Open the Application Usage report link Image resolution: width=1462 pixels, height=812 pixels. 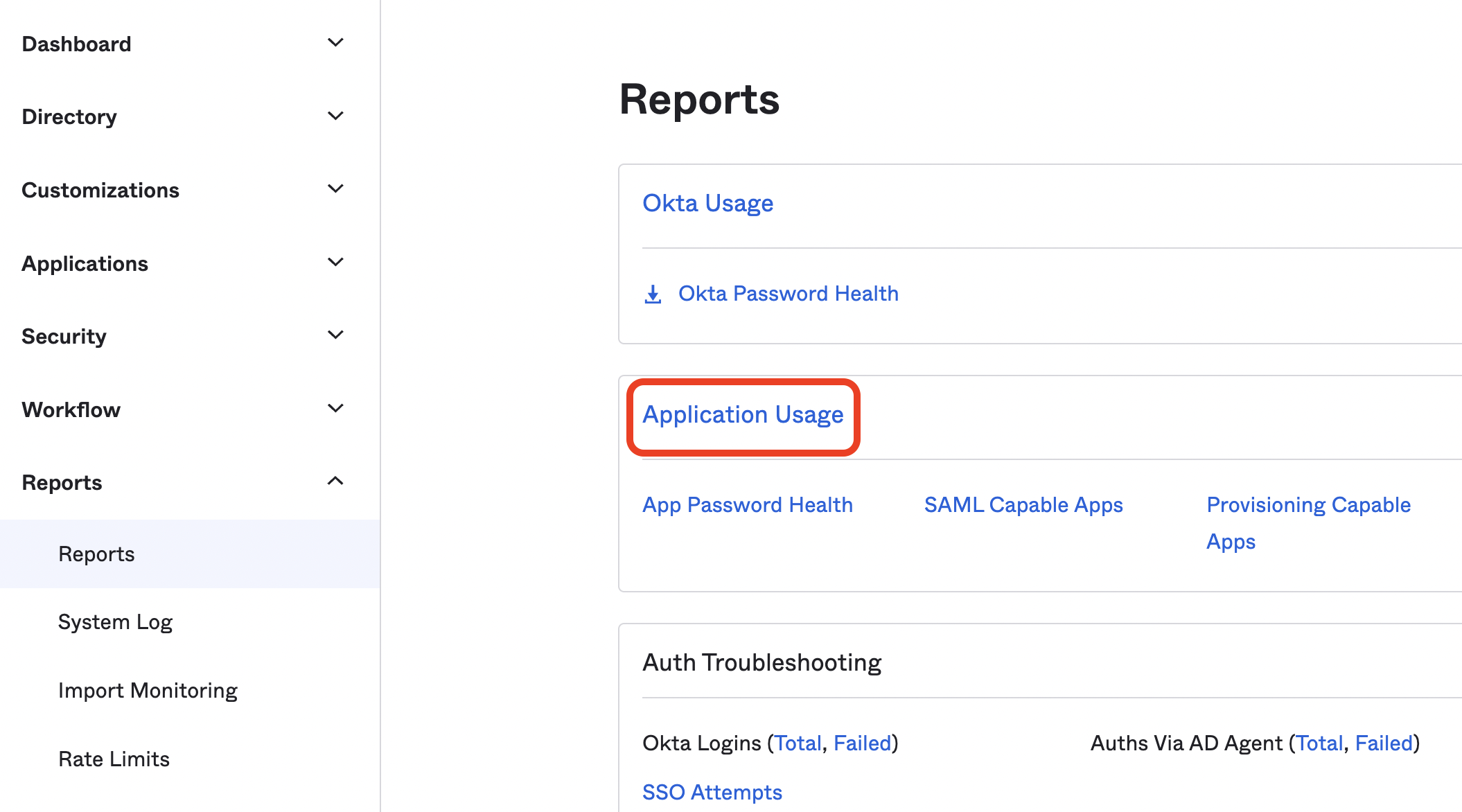coord(743,415)
